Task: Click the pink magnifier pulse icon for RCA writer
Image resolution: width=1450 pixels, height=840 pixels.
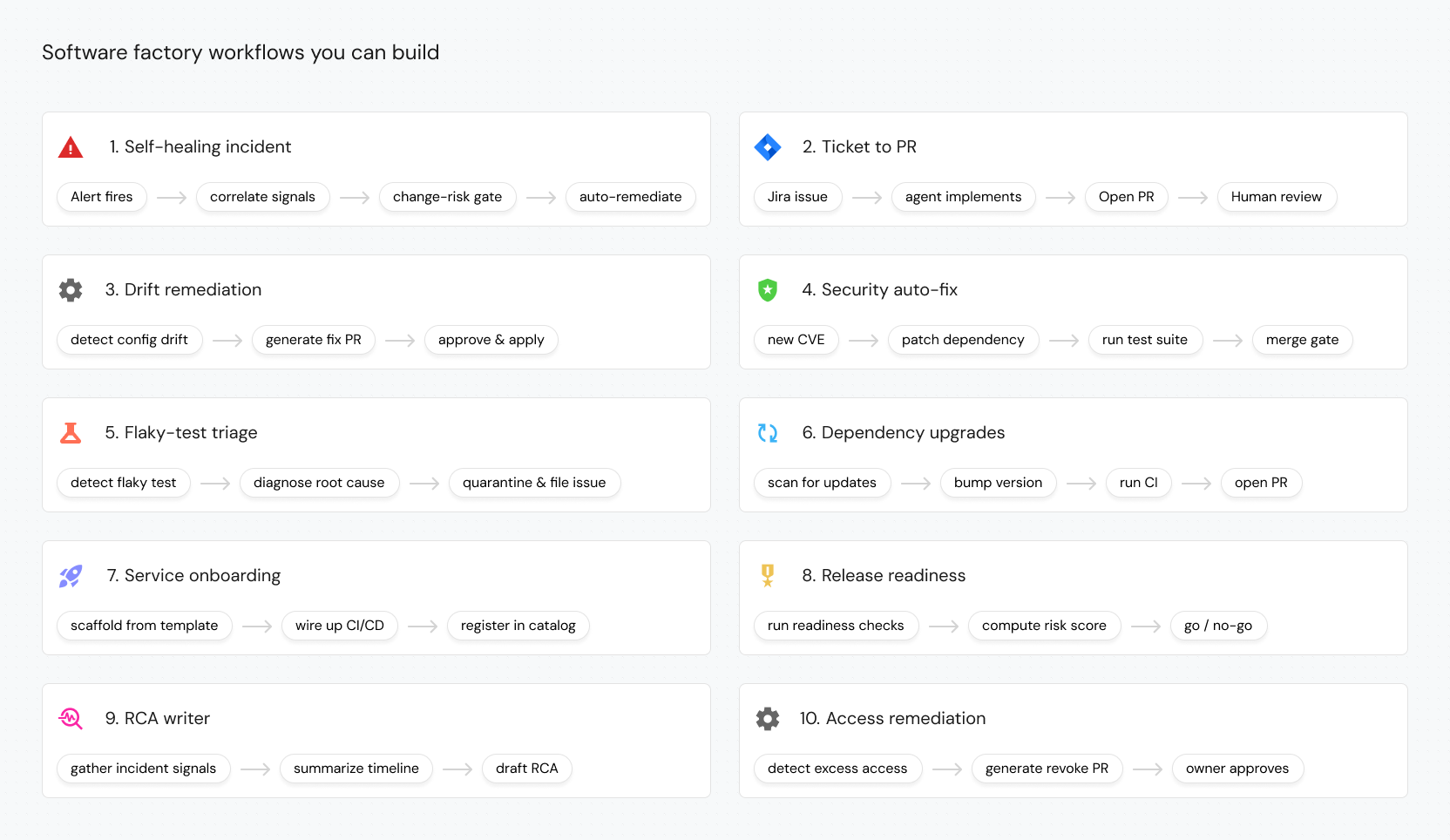Action: click(71, 719)
